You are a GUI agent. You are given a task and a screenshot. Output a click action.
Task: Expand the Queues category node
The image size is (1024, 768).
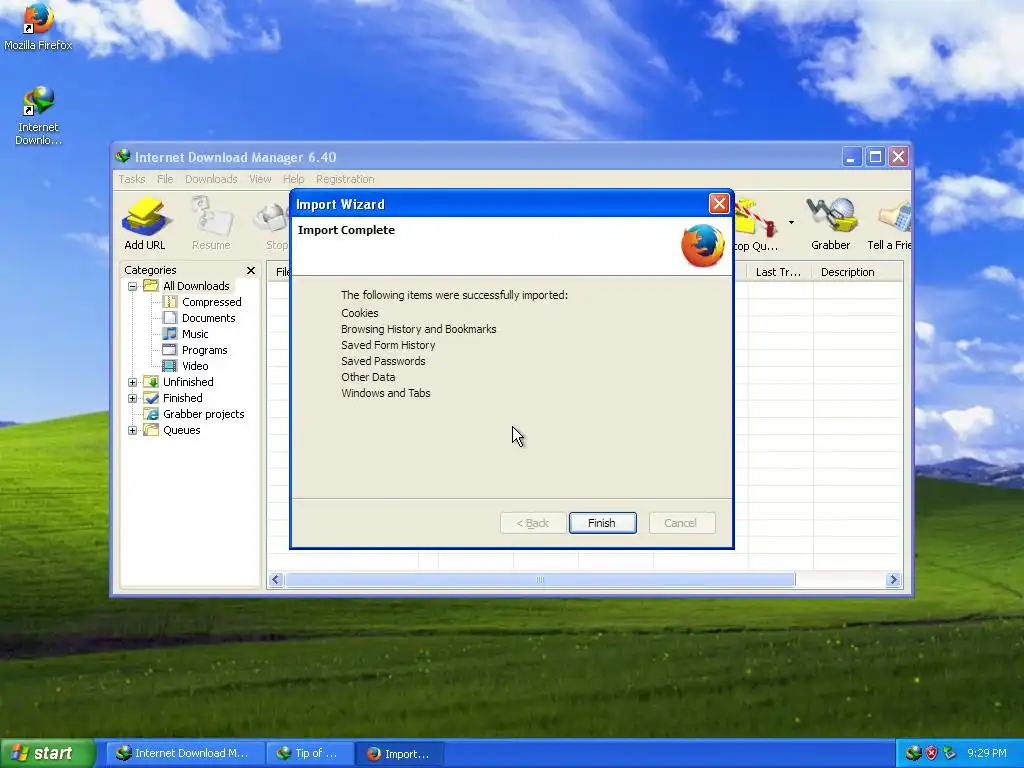[133, 430]
